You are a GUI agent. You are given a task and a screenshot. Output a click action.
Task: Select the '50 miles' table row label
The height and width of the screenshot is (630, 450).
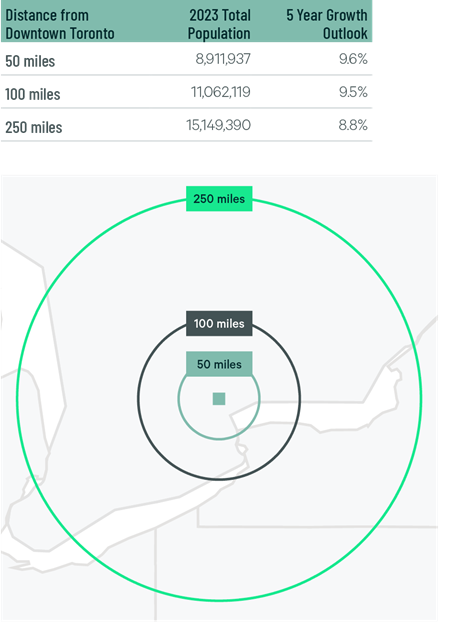tap(30, 61)
